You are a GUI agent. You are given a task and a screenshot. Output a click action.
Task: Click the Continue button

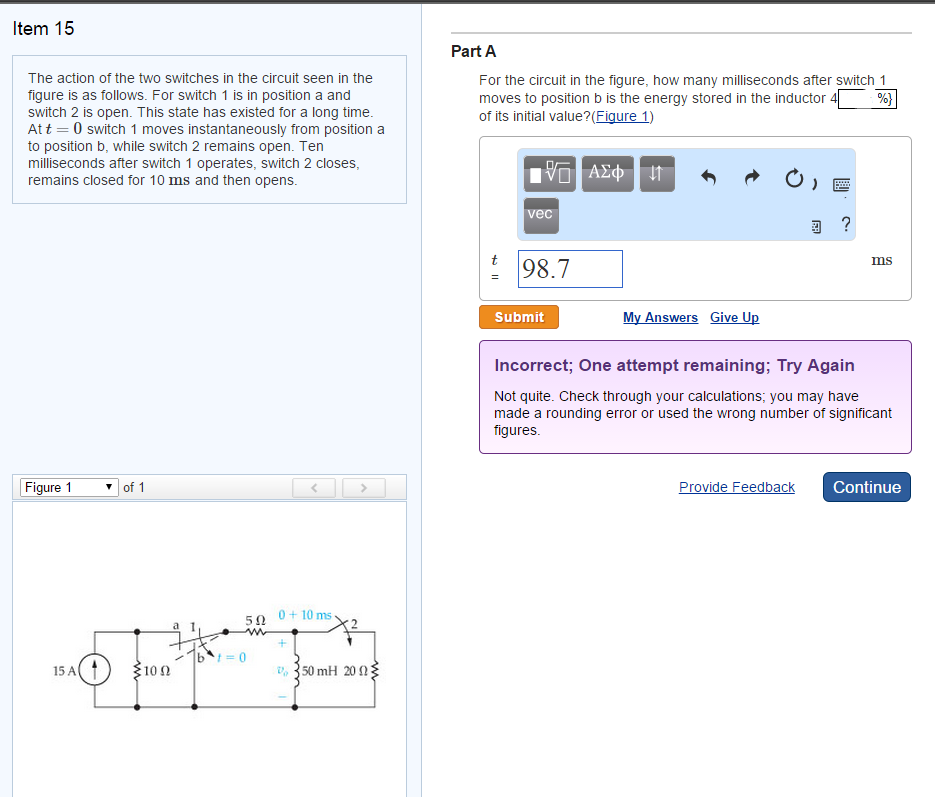coord(866,487)
